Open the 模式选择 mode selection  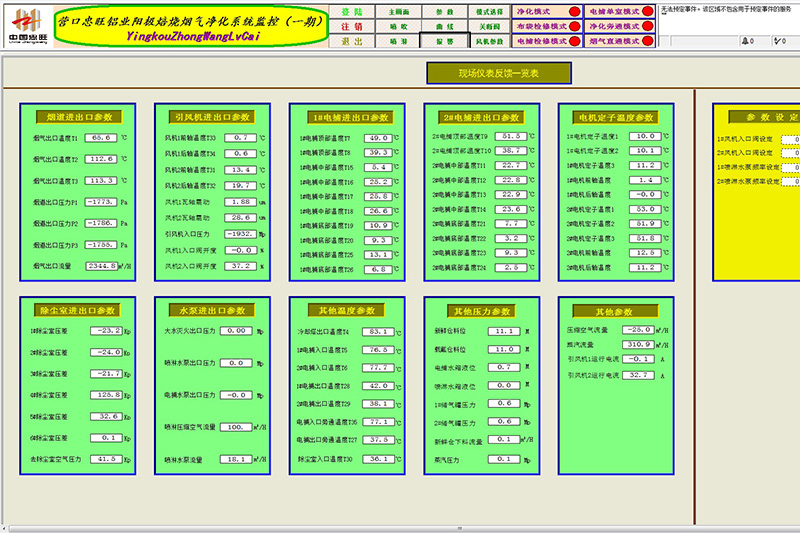[489, 11]
